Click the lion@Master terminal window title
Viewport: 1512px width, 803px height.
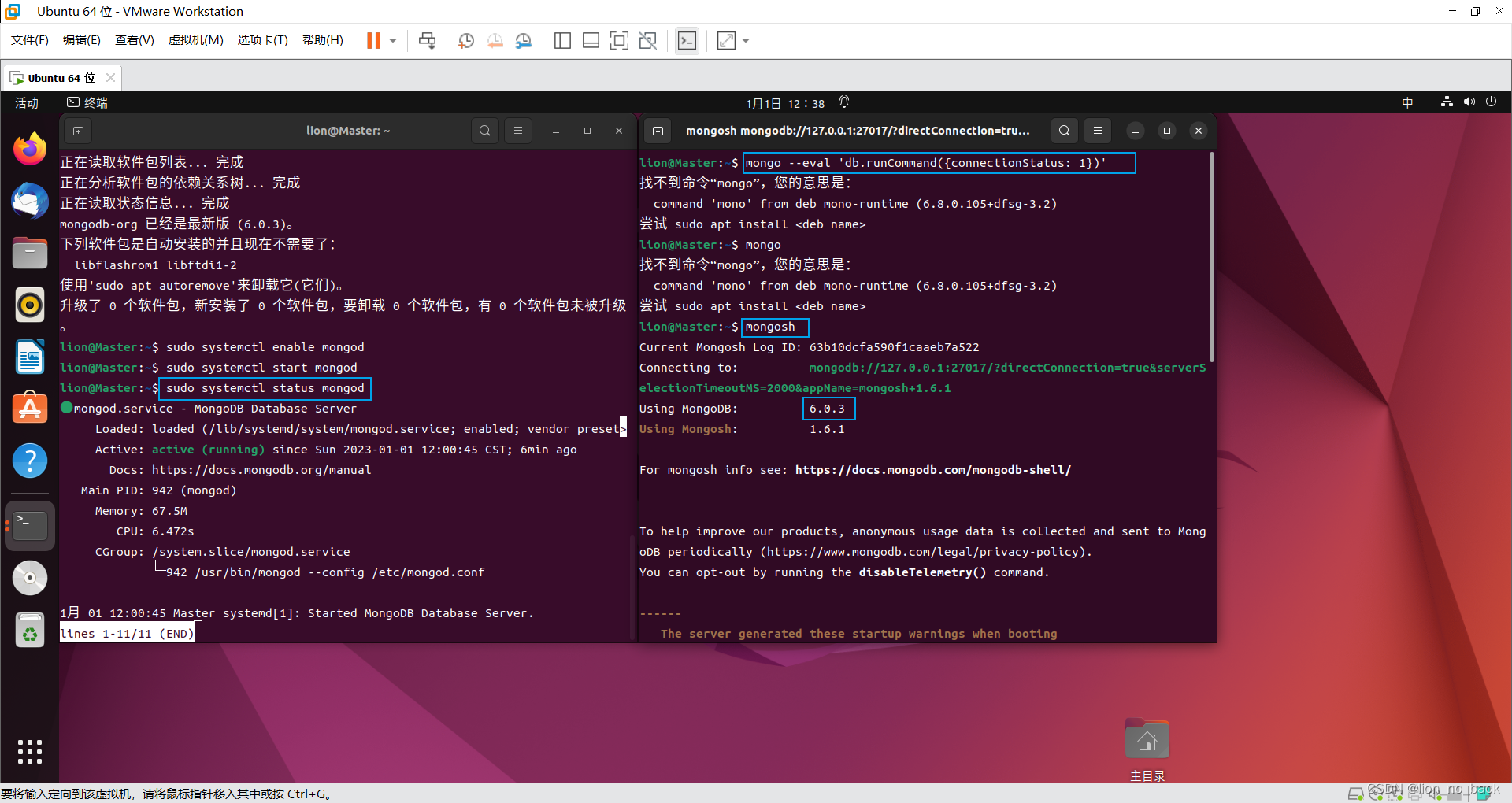pos(348,131)
